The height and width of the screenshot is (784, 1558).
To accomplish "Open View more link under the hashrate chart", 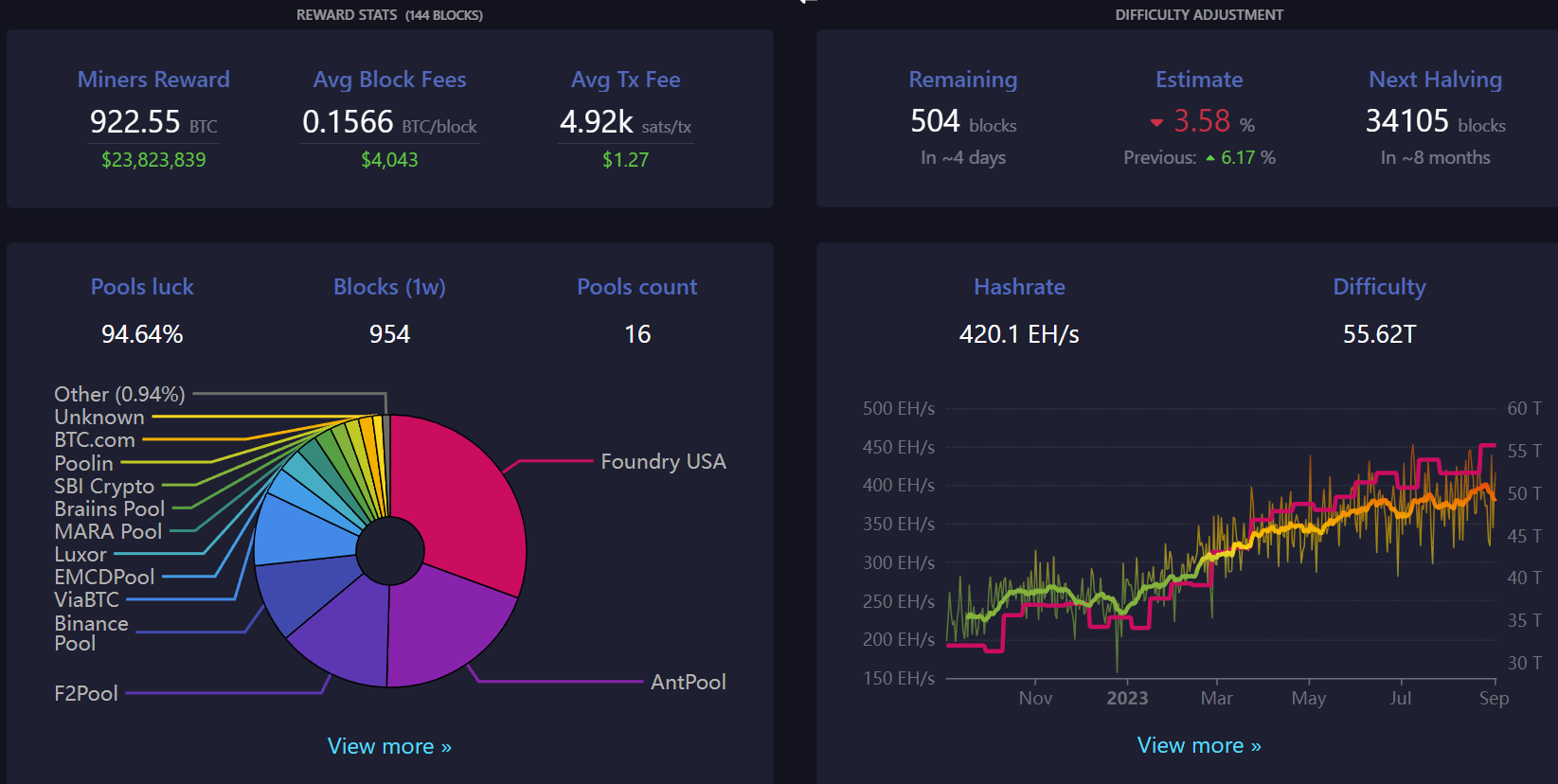I will tap(1199, 745).
